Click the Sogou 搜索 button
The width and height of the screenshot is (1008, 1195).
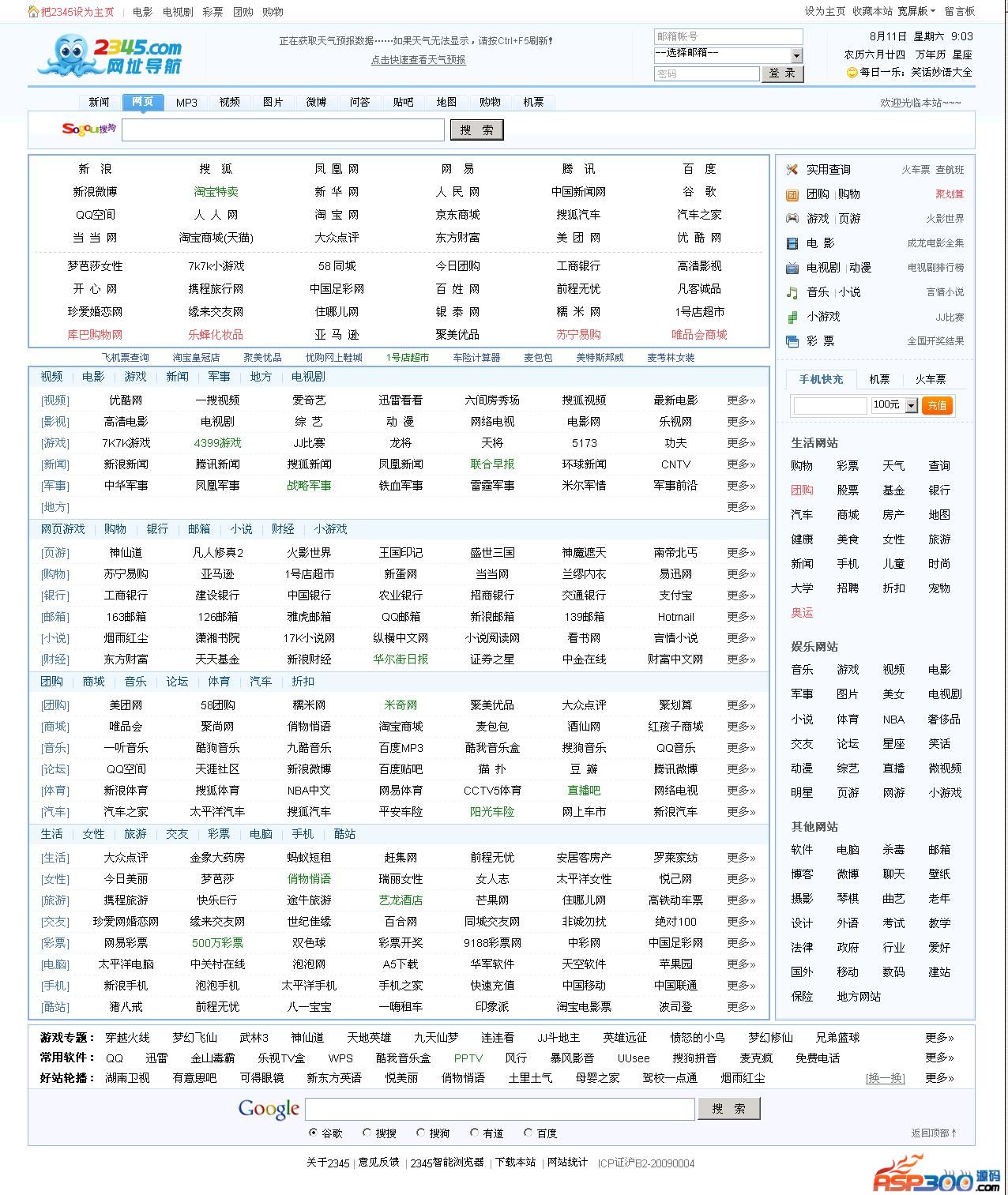pos(476,130)
